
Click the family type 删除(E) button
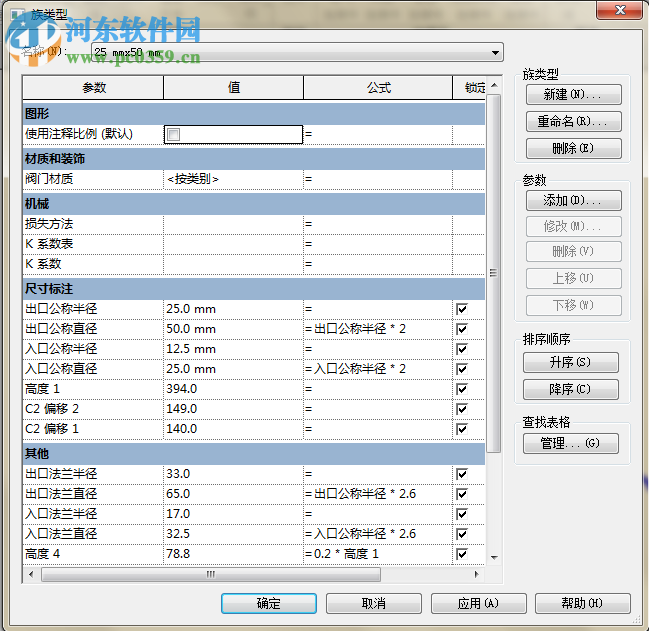574,148
